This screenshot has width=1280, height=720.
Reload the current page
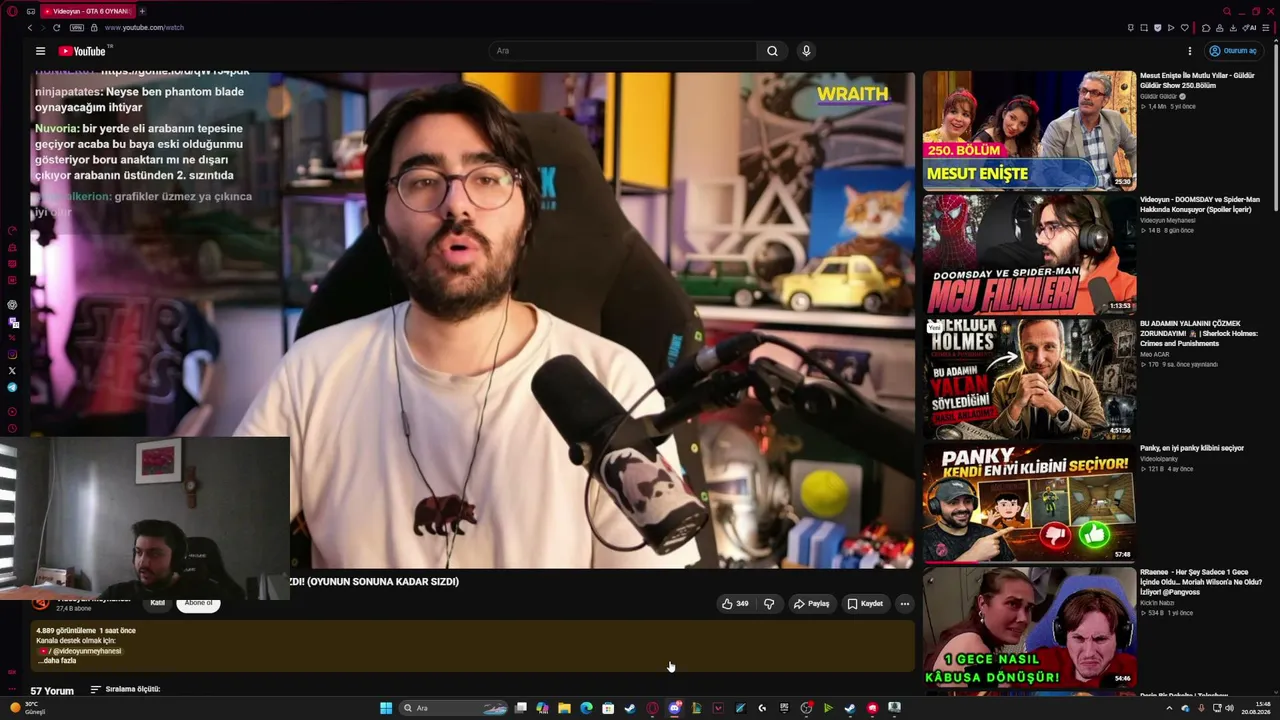[x=56, y=28]
